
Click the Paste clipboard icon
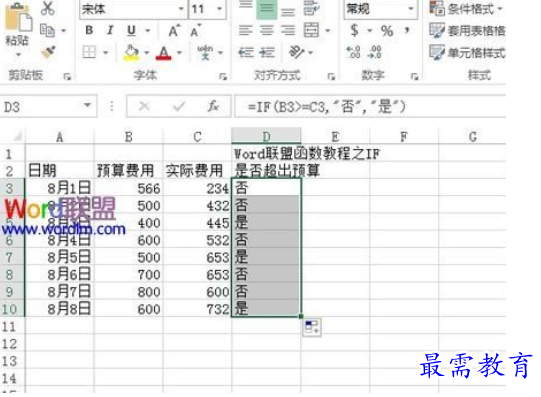point(18,17)
